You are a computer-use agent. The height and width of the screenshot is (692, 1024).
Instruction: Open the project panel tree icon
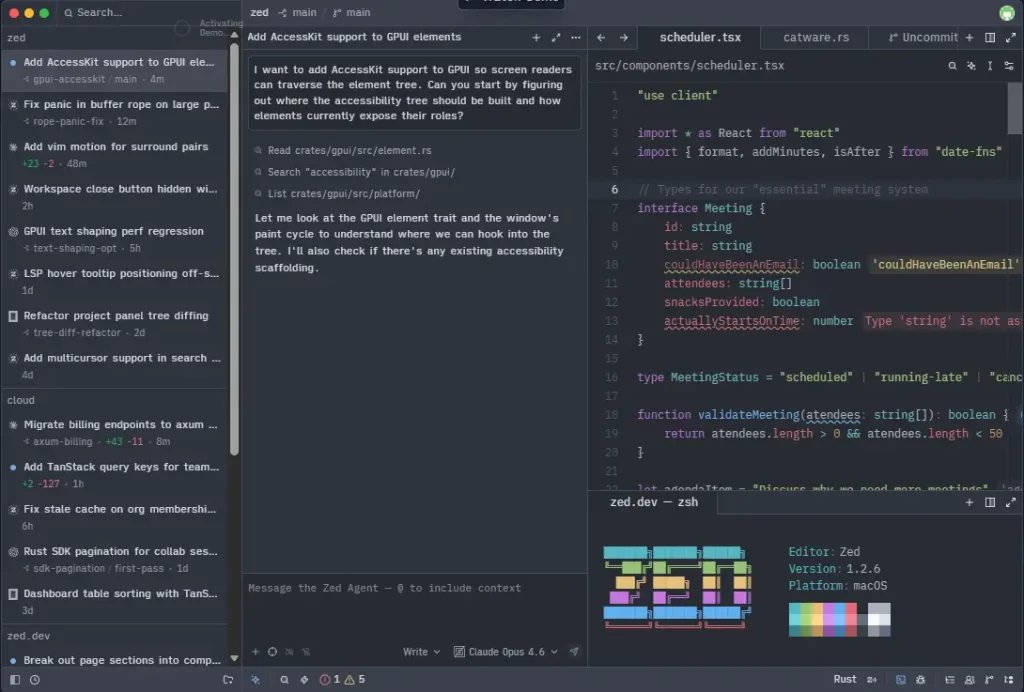1009,680
